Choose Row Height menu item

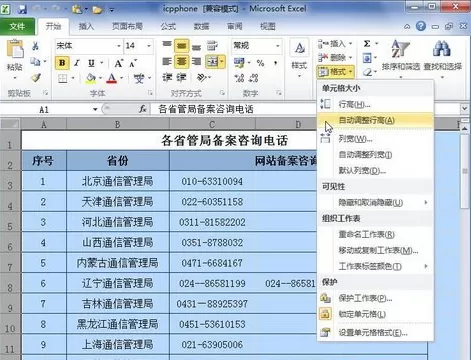click(375, 104)
